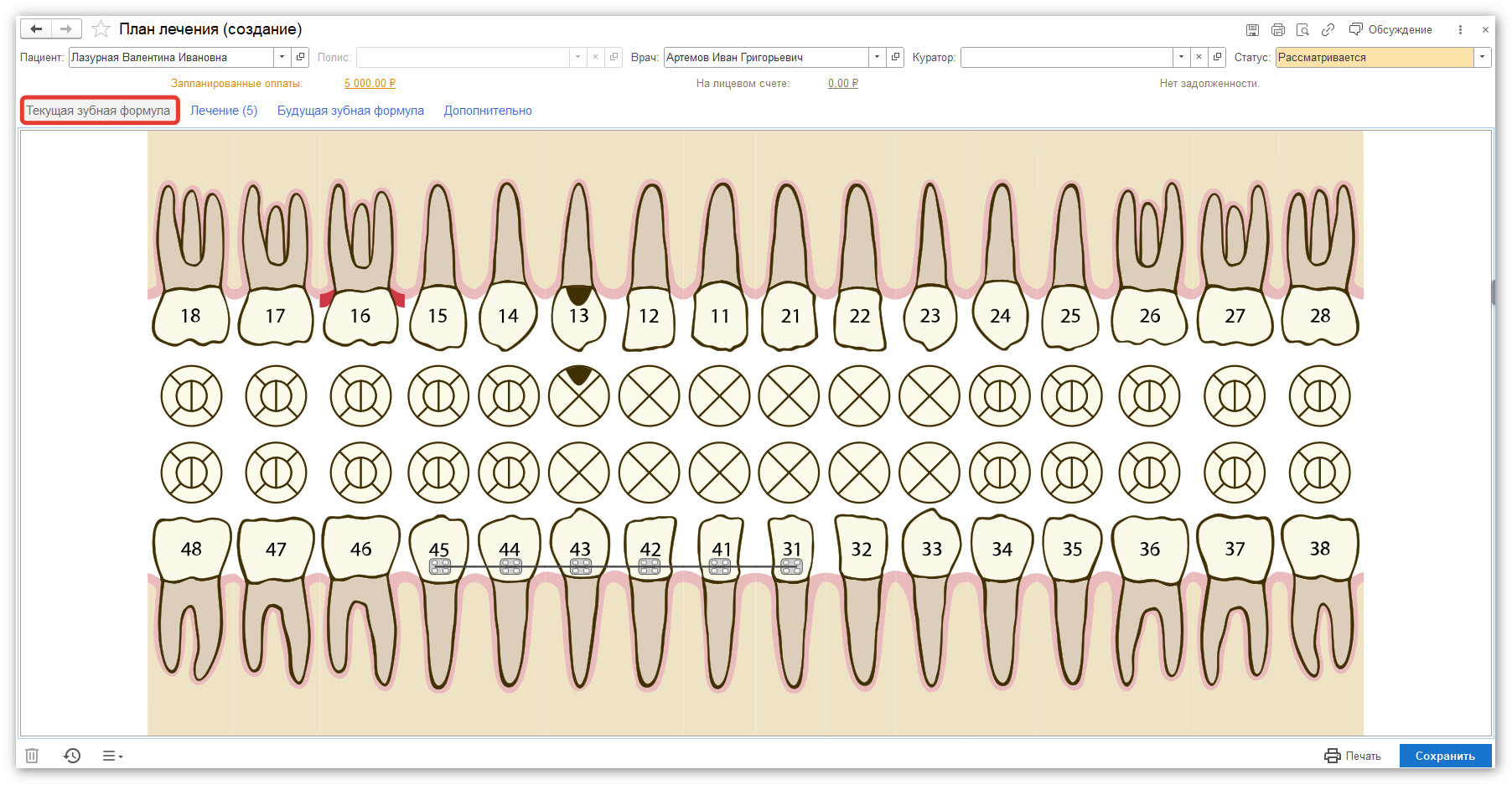Select lower tooth 36

click(x=1150, y=600)
